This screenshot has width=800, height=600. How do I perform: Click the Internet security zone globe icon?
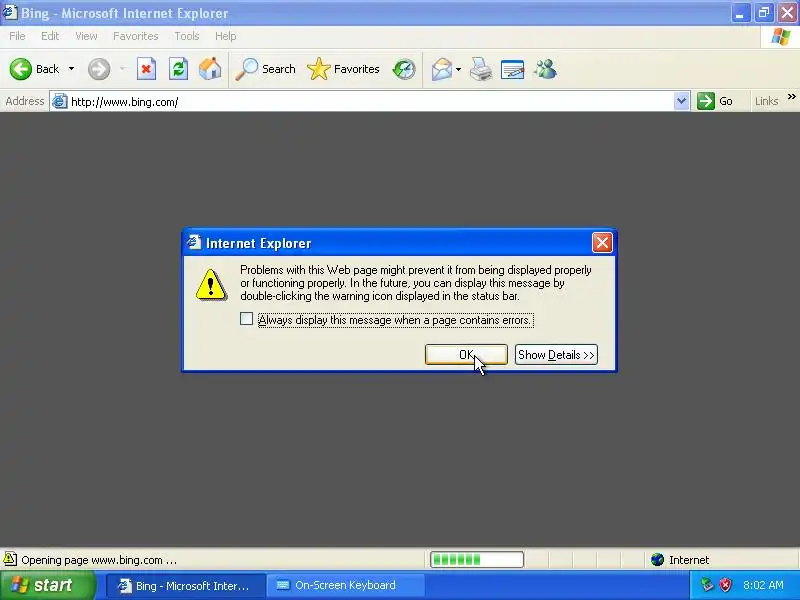pos(658,560)
